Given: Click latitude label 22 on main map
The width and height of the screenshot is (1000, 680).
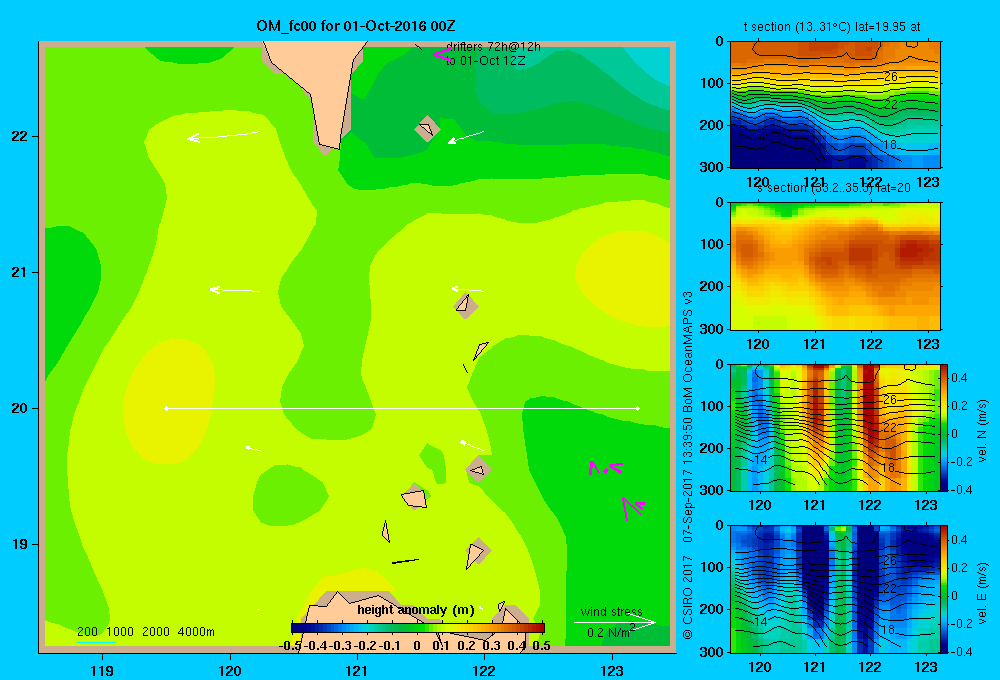Looking at the screenshot, I should pyautogui.click(x=20, y=137).
